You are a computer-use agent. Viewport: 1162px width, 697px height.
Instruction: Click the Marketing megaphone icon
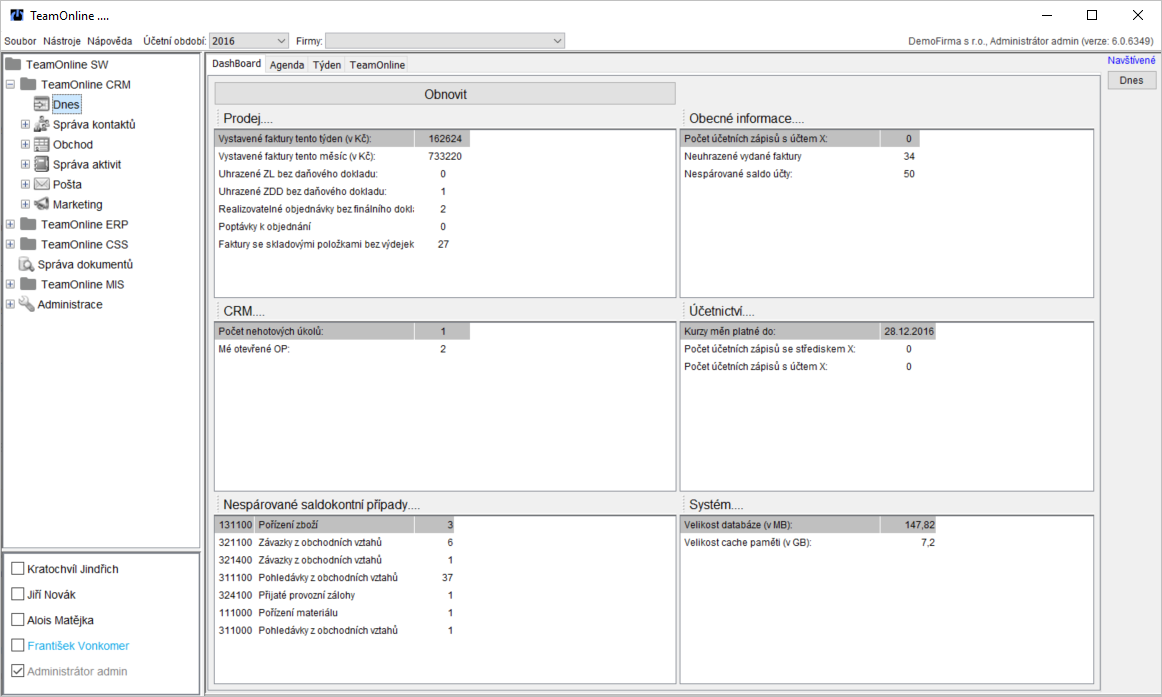pos(41,205)
